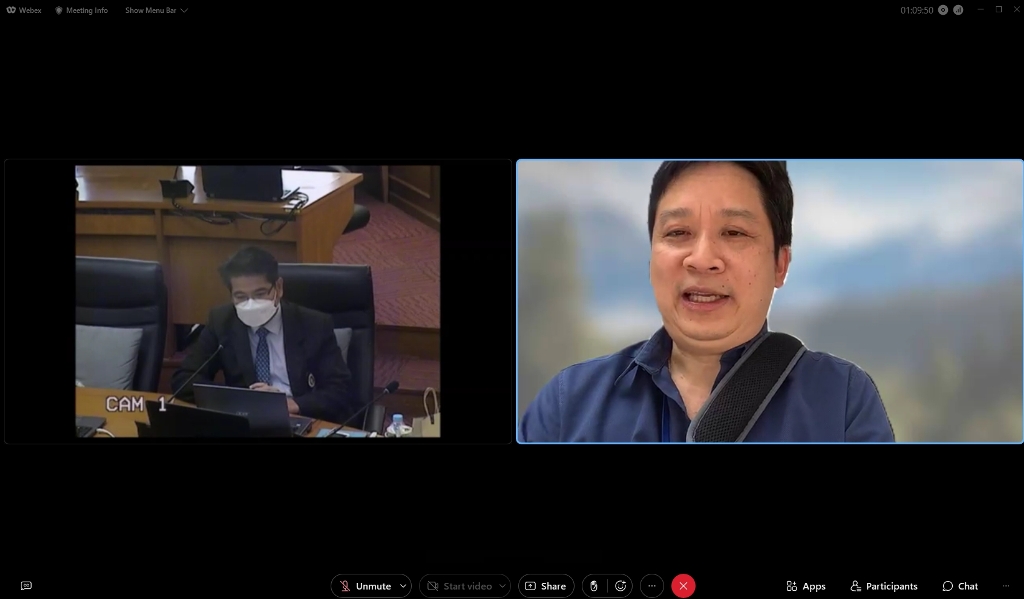The height and width of the screenshot is (599, 1024).
Task: Open the emoji reactions picker
Action: 621,586
